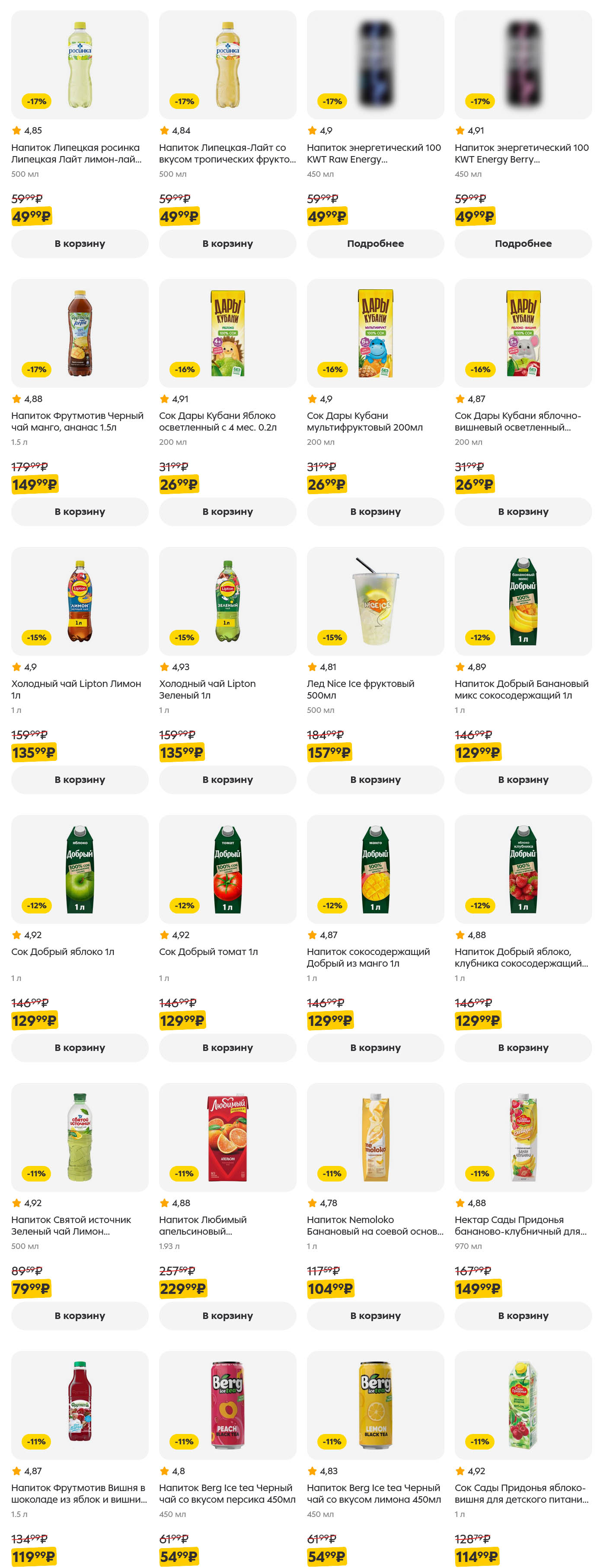Screen dimensions: 597x1568
Task: Open Святой источник Зеленый чай bottle image
Action: tap(80, 1137)
